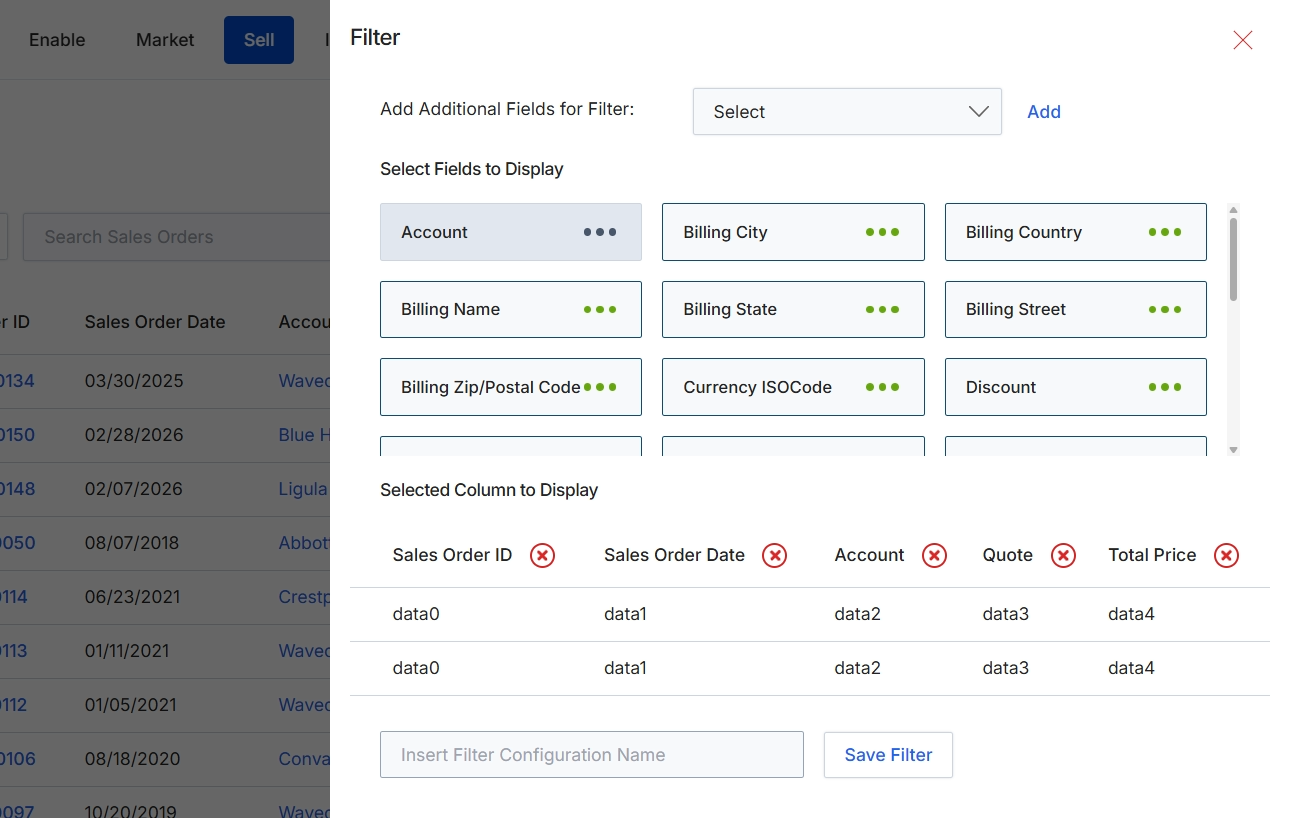
Task: Open the Discount field three-dot menu
Action: (1165, 387)
